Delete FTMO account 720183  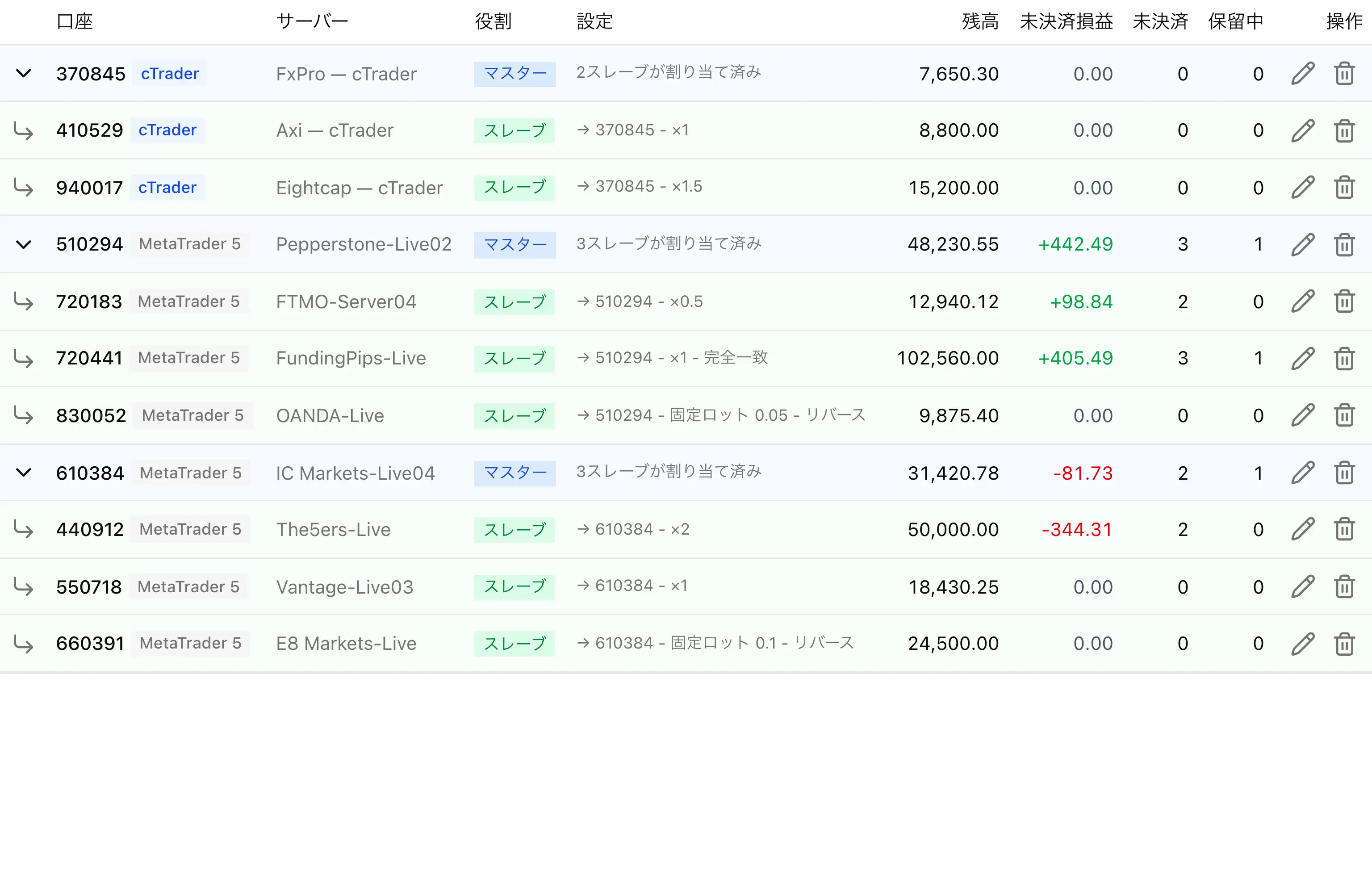click(1345, 301)
